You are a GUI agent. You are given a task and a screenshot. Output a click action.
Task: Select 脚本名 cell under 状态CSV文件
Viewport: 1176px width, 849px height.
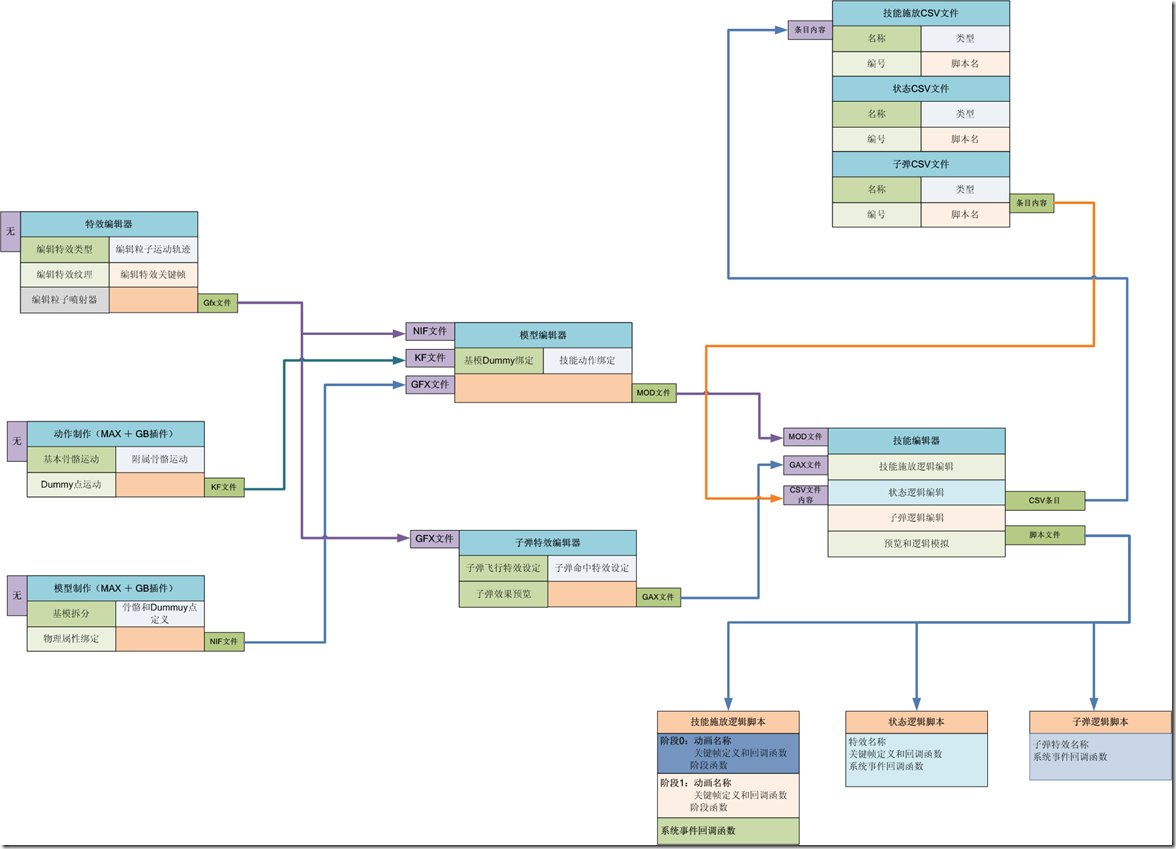(965, 140)
